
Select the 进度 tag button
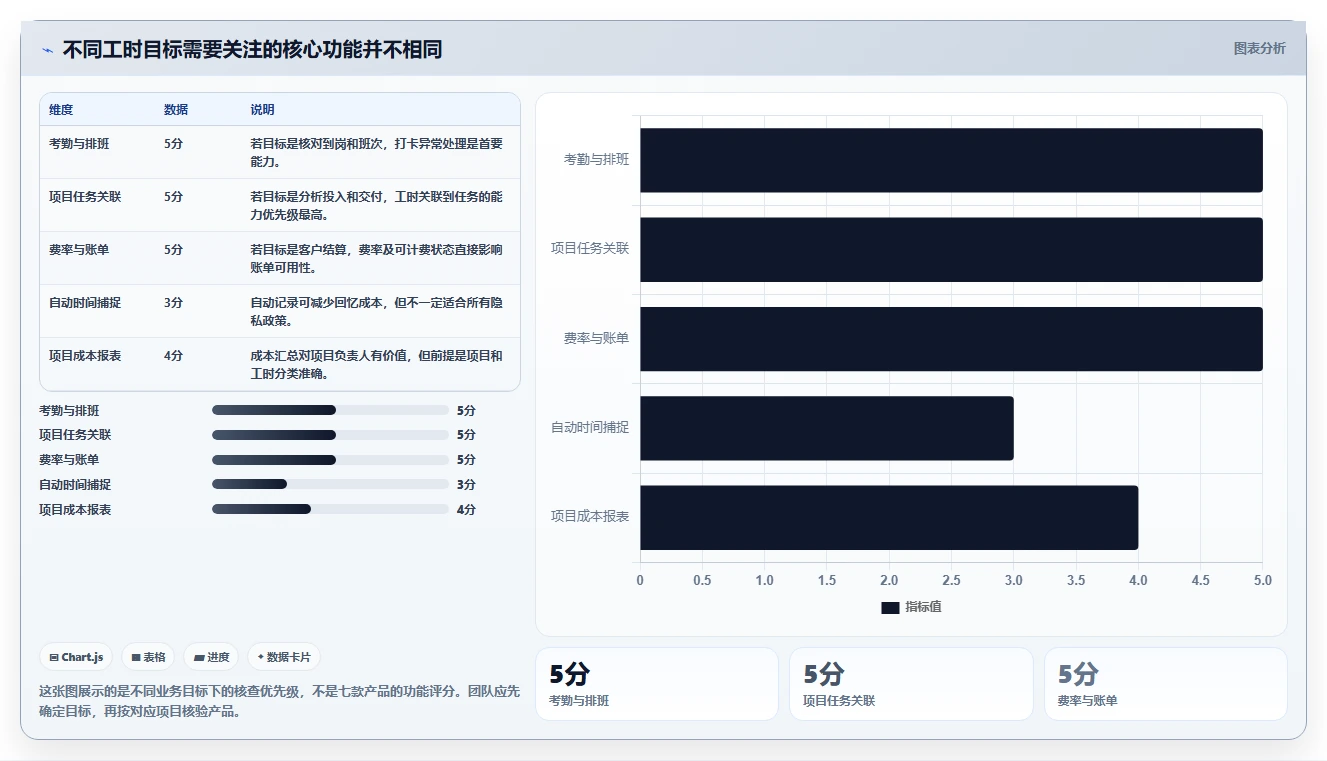211,657
